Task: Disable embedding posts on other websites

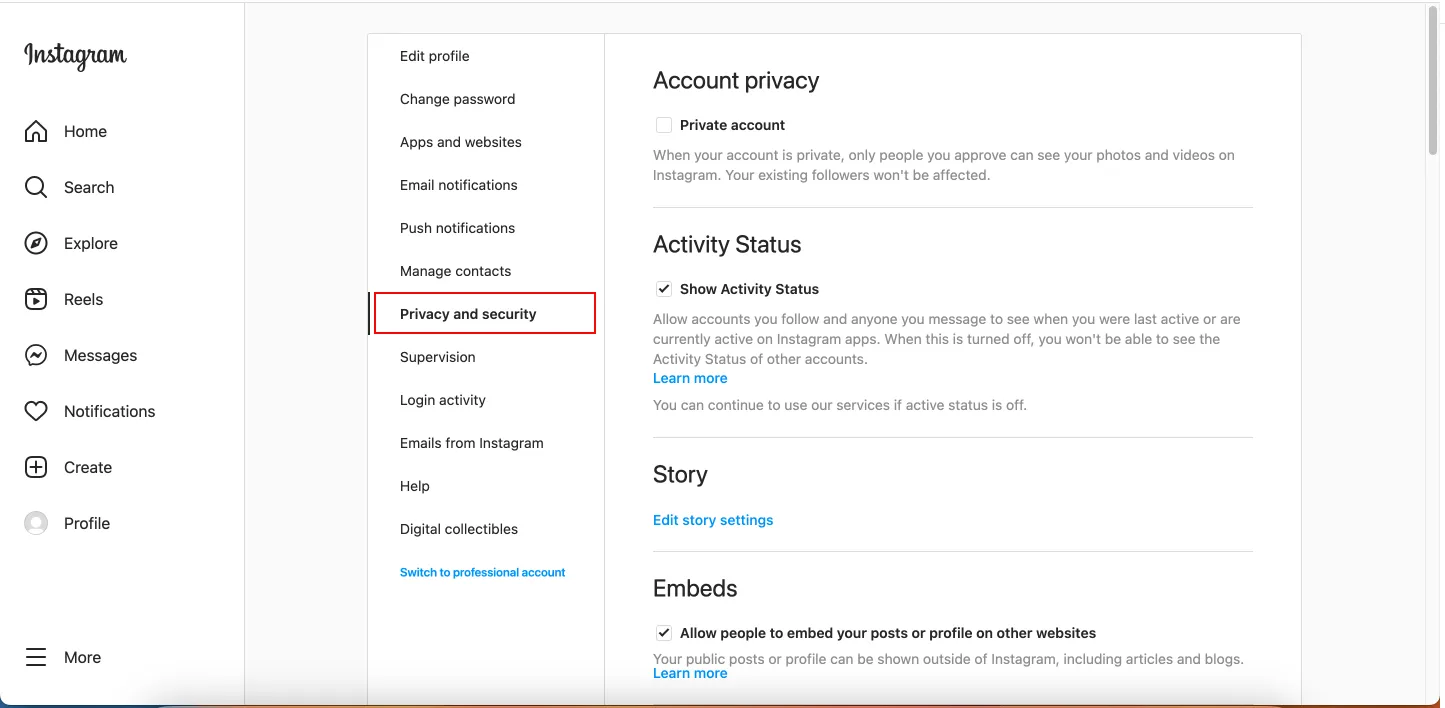Action: click(x=664, y=633)
